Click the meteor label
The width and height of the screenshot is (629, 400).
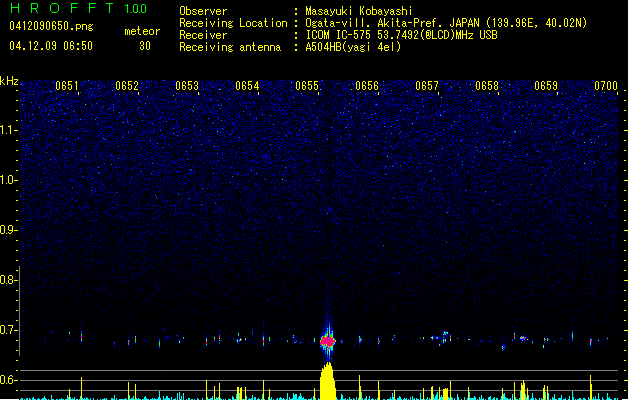(142, 31)
